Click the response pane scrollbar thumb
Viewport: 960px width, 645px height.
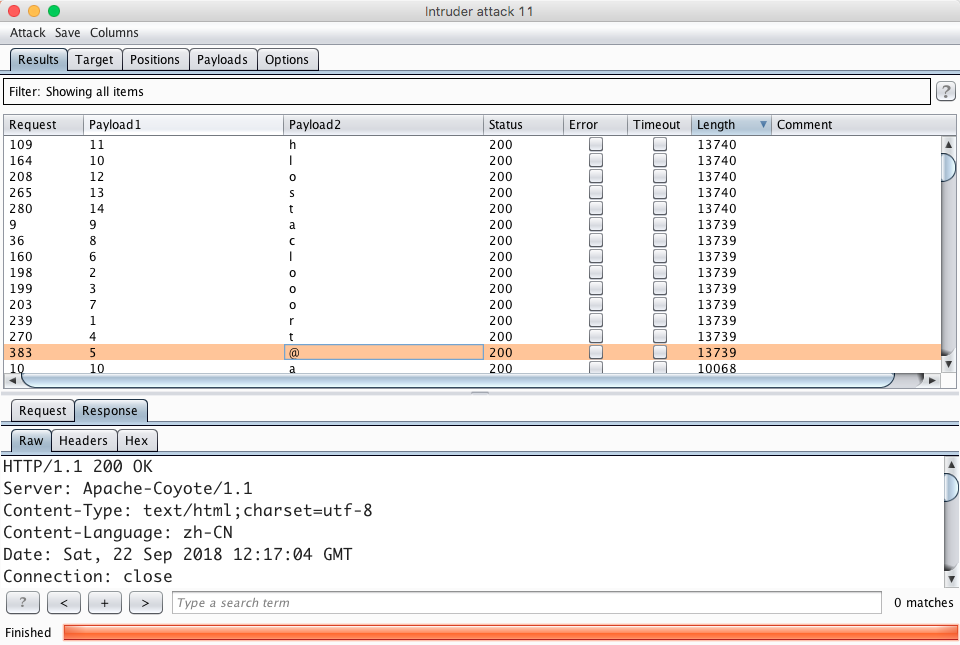[x=951, y=487]
